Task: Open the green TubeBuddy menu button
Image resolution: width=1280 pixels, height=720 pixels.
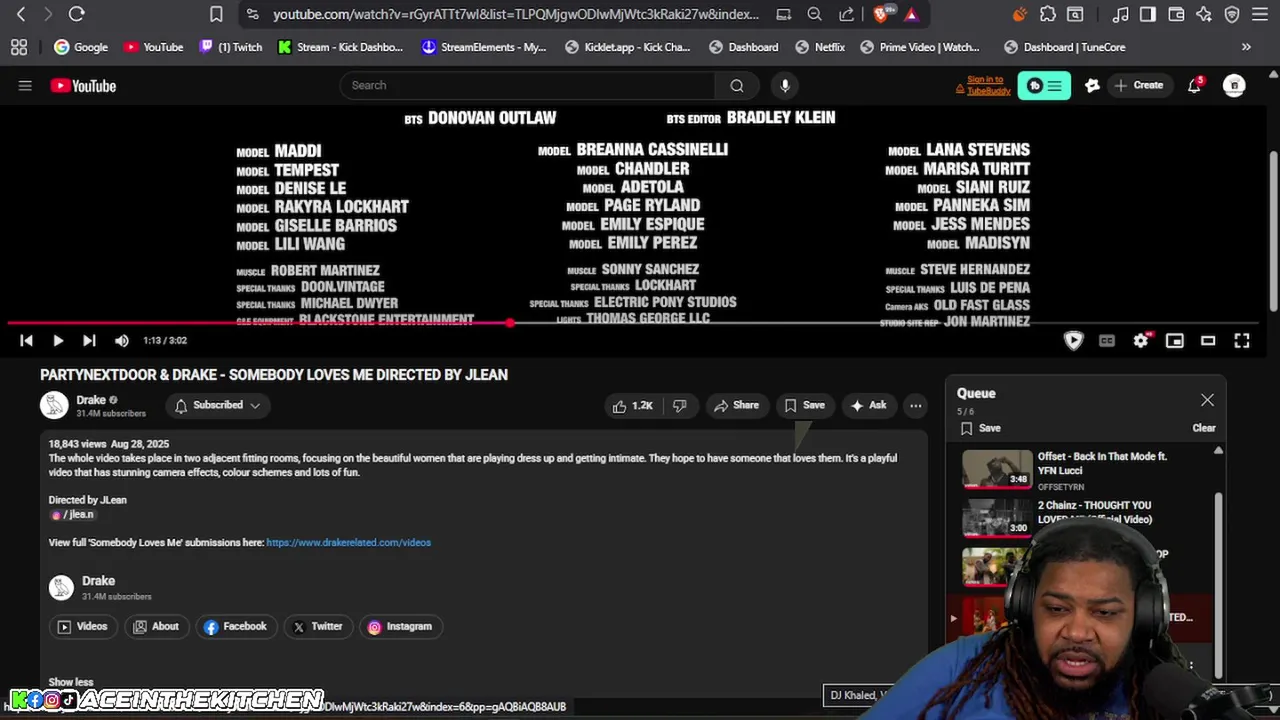Action: (1044, 86)
